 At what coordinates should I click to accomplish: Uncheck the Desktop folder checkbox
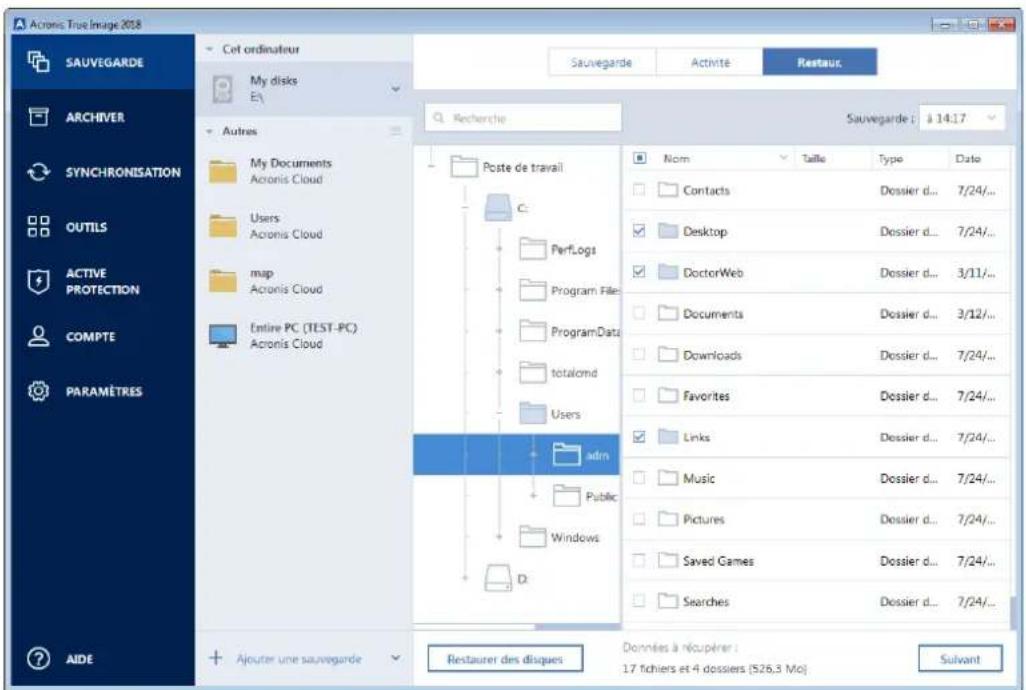tap(639, 230)
